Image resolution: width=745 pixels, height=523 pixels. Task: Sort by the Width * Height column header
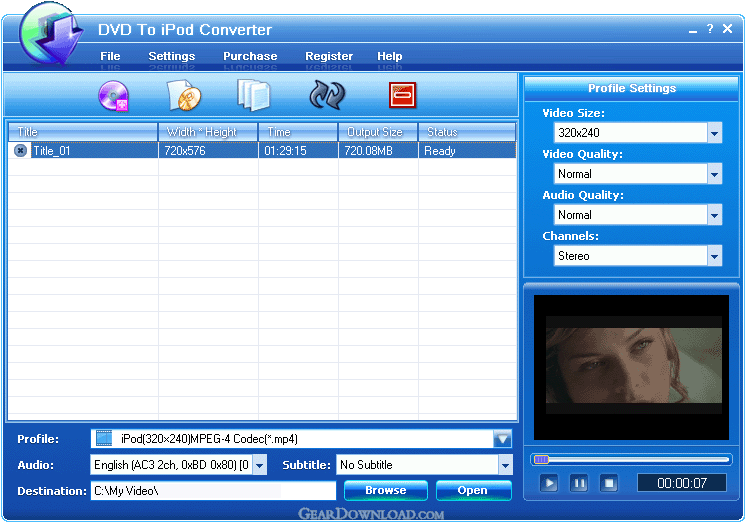tap(208, 132)
